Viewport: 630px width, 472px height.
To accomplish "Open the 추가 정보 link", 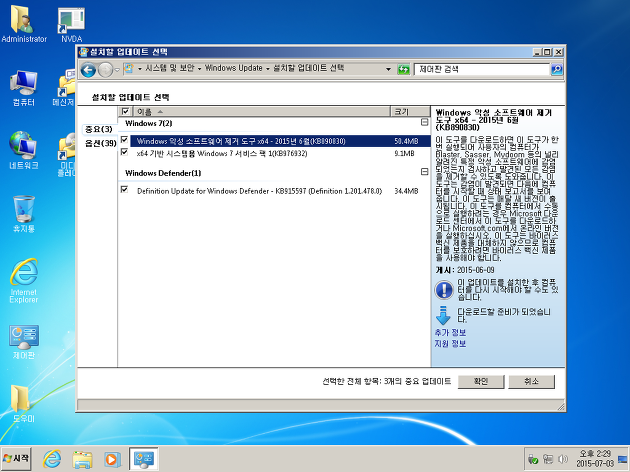I will pyautogui.click(x=450, y=333).
